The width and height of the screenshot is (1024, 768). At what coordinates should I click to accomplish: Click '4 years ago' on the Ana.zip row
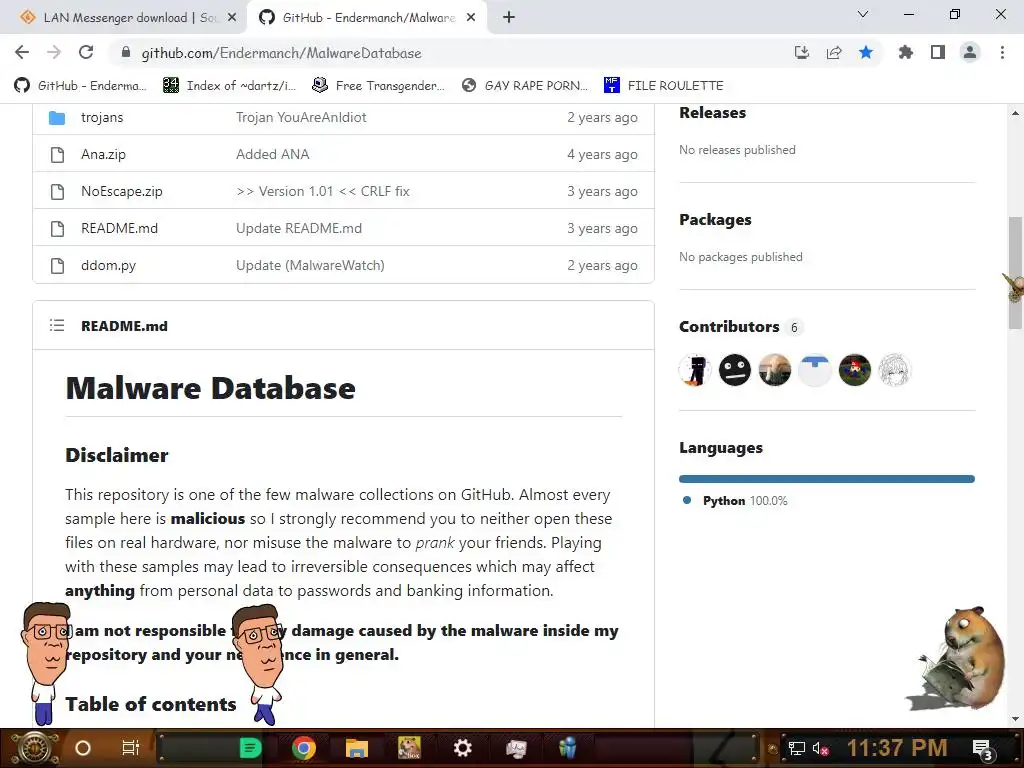[x=602, y=155]
